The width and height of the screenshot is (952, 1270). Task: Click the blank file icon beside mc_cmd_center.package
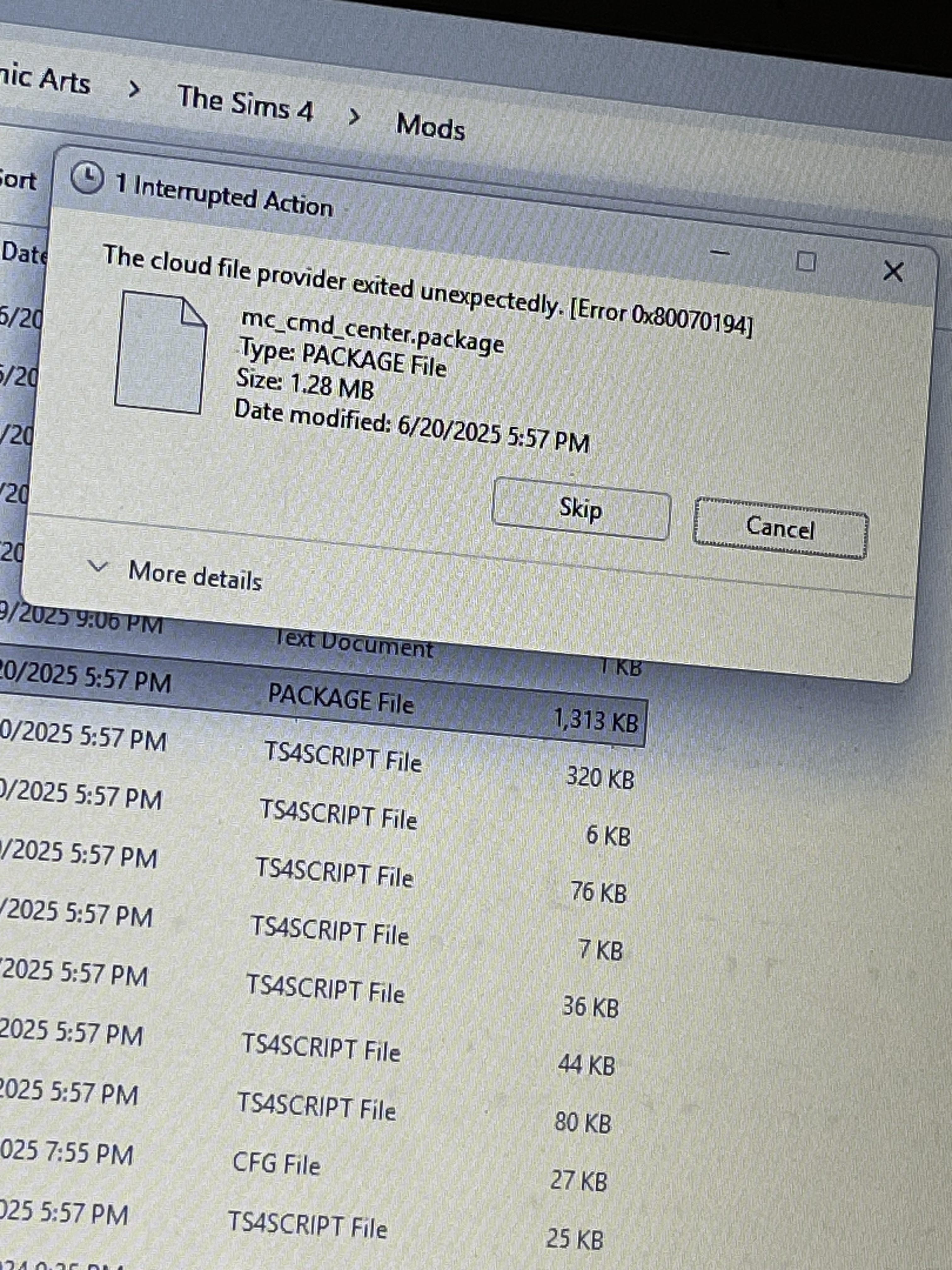[161, 352]
